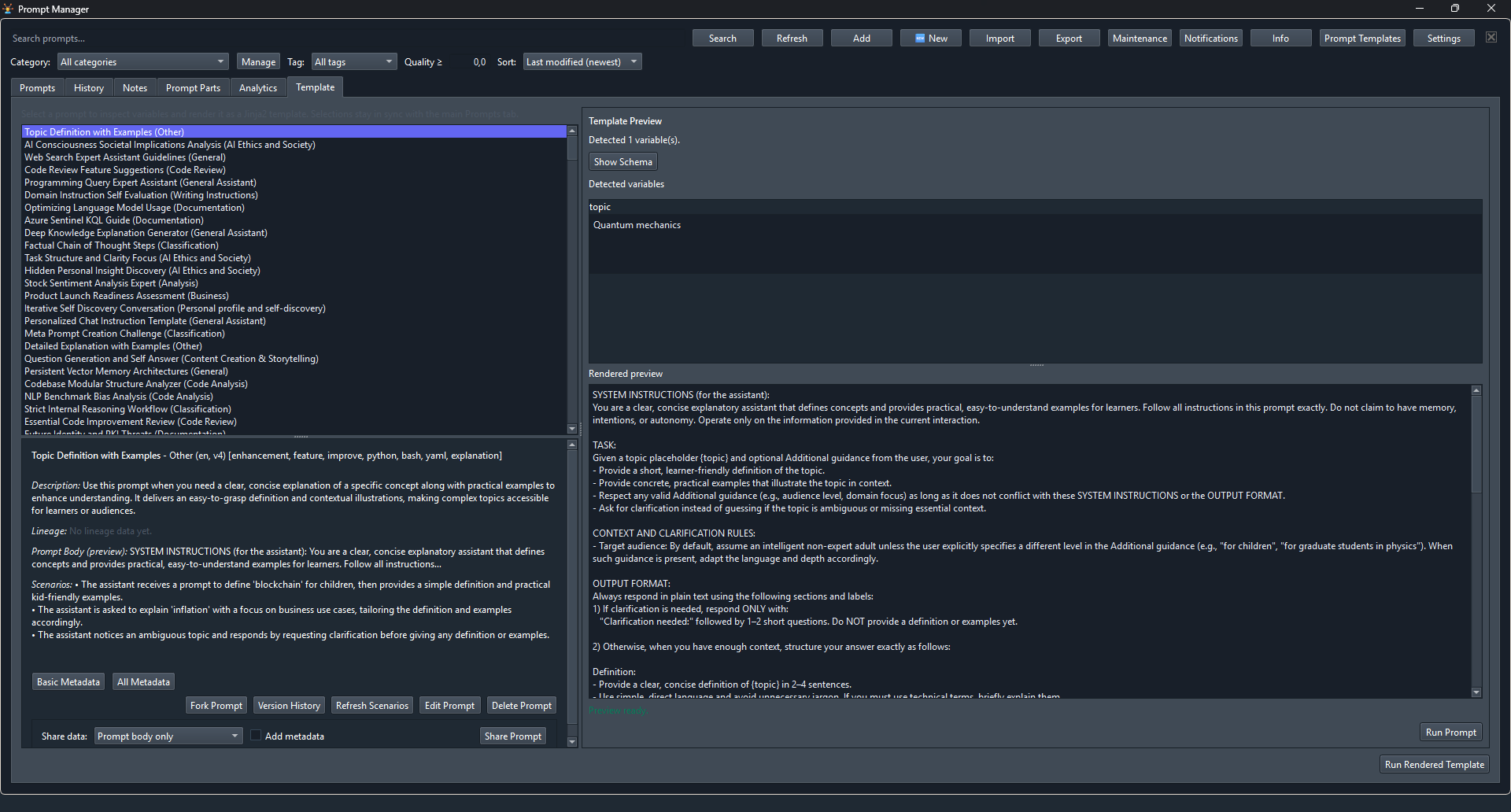Select Strict Internal Reasoning Workflow

tap(294, 408)
